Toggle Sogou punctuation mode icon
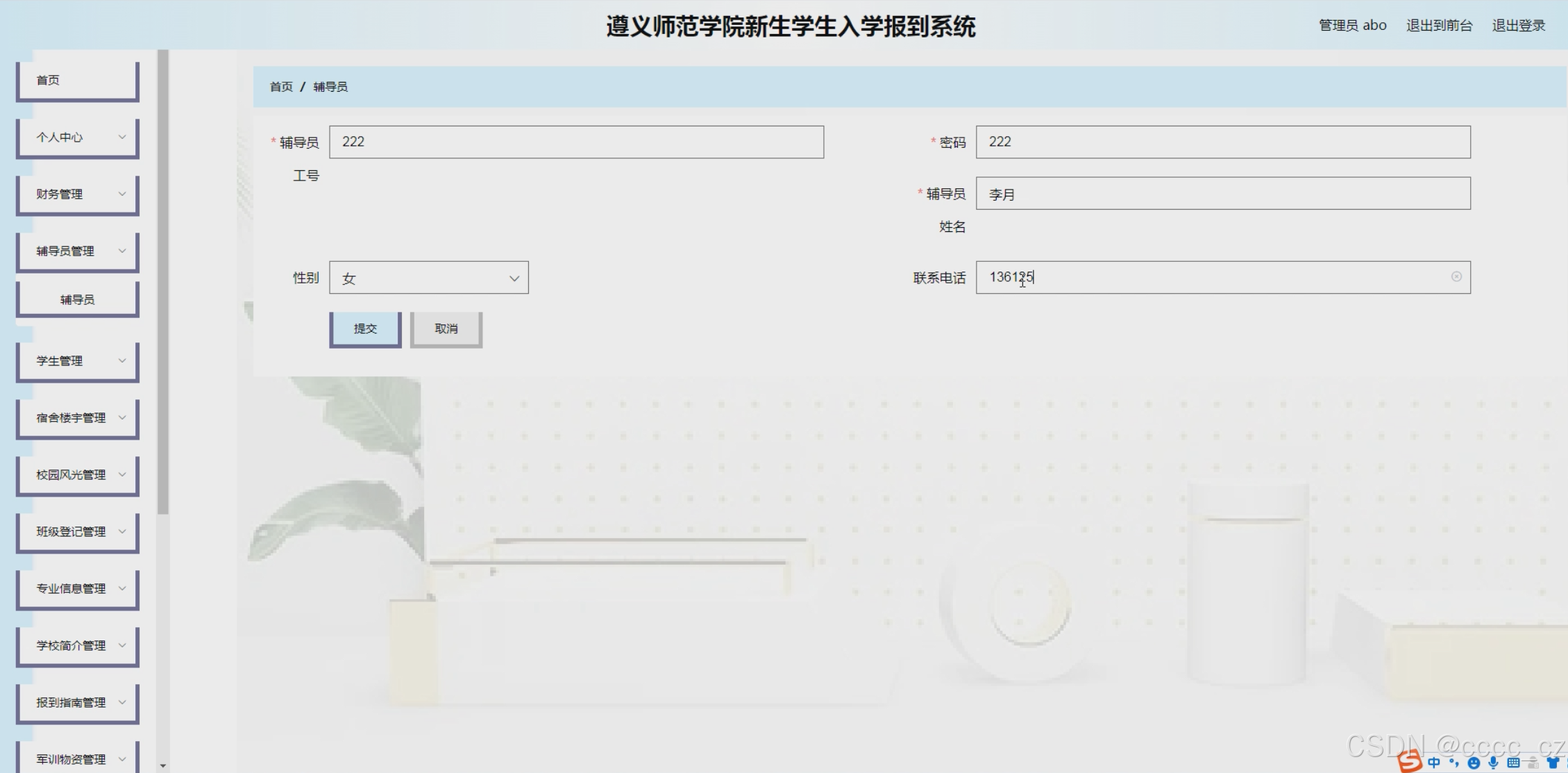 pos(1454,763)
